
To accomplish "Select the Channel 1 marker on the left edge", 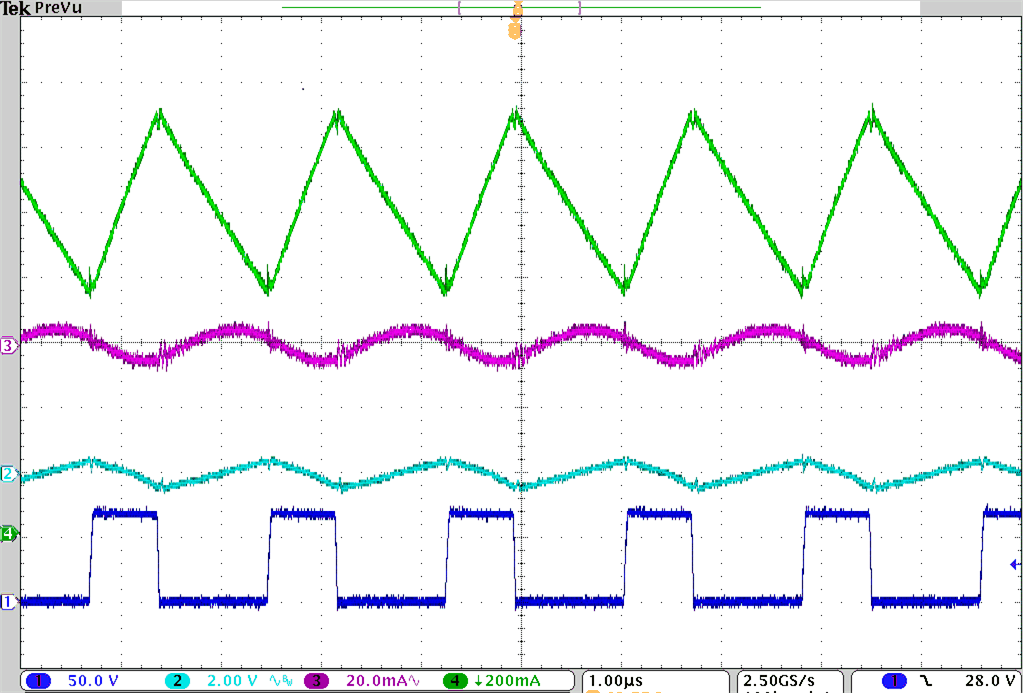I will [8, 600].
